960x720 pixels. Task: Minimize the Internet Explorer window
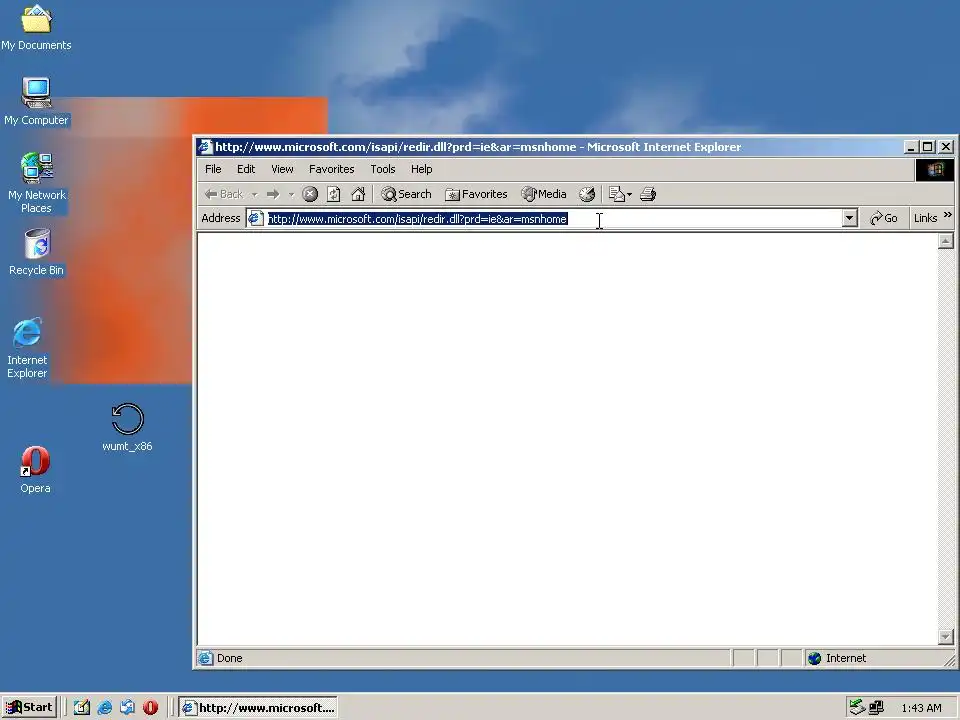pos(911,147)
